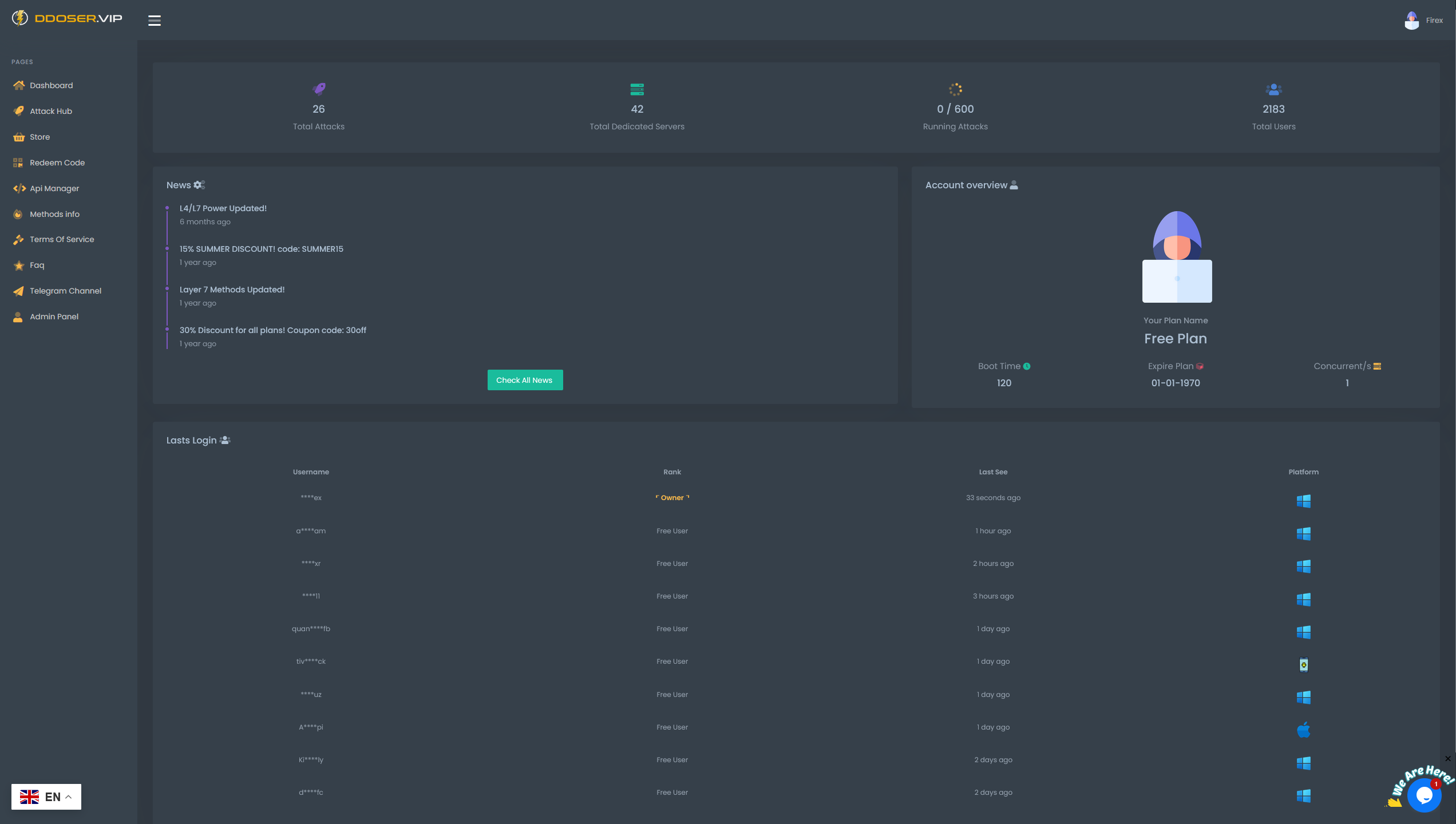Toggle the sidebar with the hamburger icon
The height and width of the screenshot is (824, 1456).
[x=154, y=20]
